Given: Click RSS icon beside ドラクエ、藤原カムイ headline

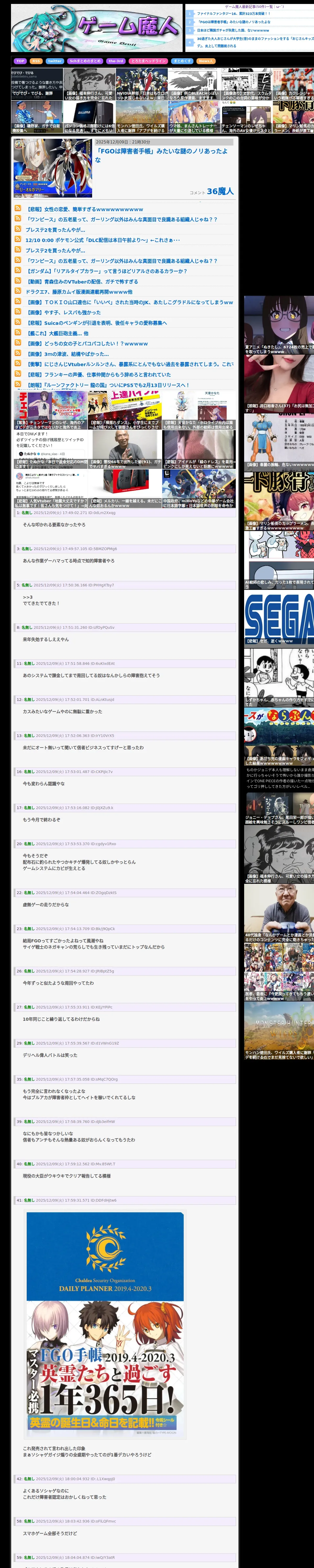Looking at the screenshot, I should point(18,291).
